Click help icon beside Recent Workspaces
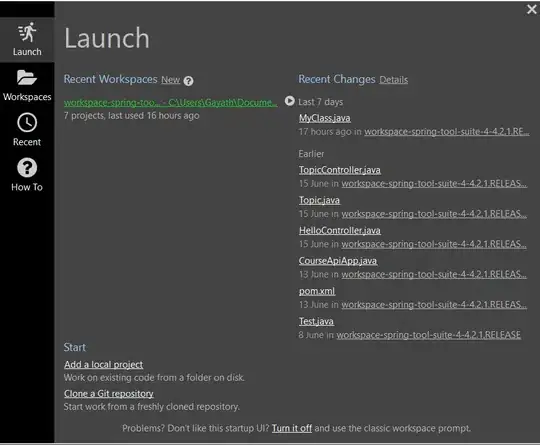The height and width of the screenshot is (445, 540). pos(188,81)
